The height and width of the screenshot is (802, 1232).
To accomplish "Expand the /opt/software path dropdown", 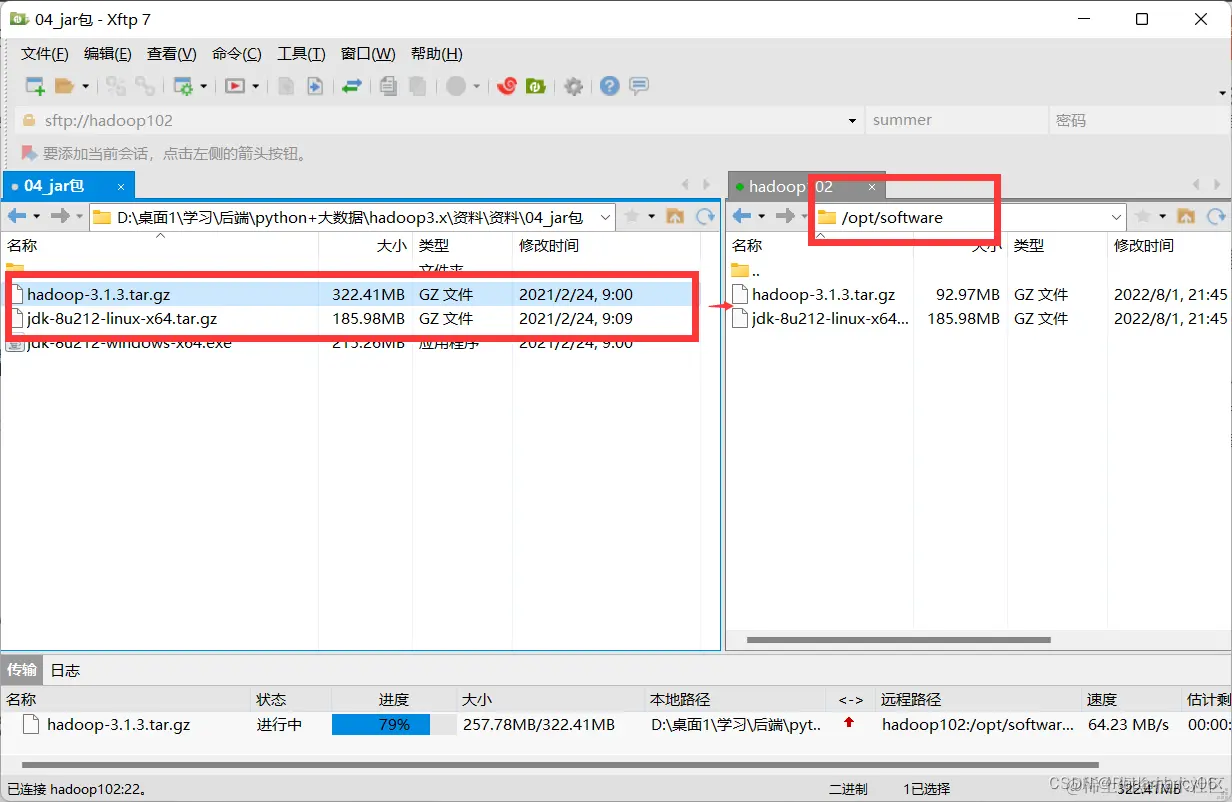I will [1117, 217].
